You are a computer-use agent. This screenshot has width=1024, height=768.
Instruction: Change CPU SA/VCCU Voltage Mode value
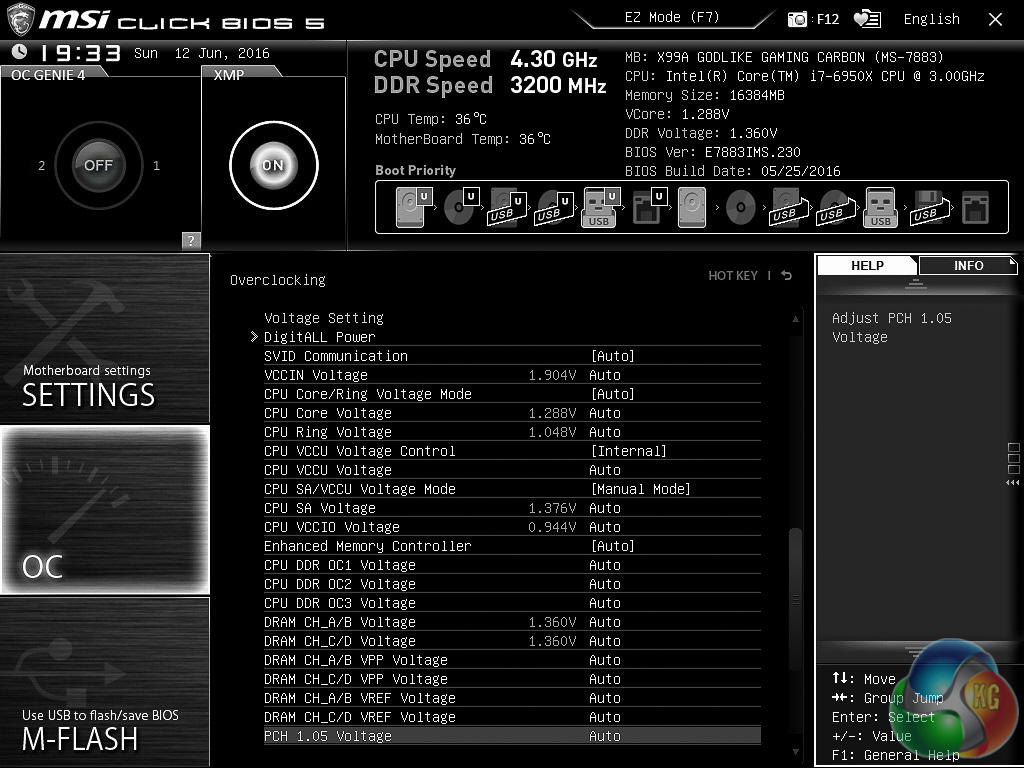tap(640, 489)
